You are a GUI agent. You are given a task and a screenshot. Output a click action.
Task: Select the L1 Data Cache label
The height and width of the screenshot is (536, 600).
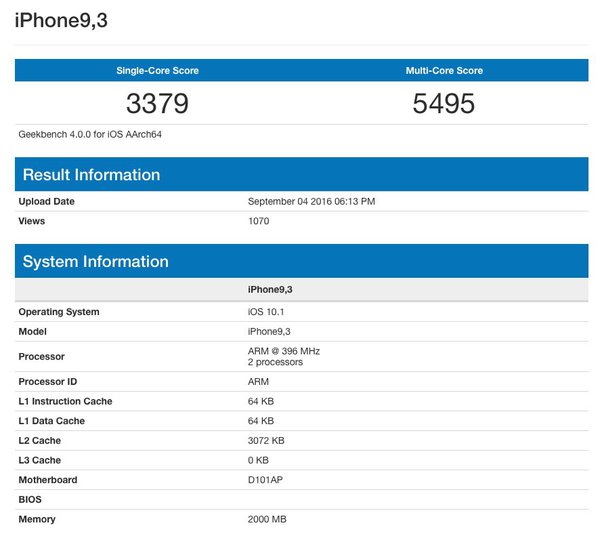52,421
